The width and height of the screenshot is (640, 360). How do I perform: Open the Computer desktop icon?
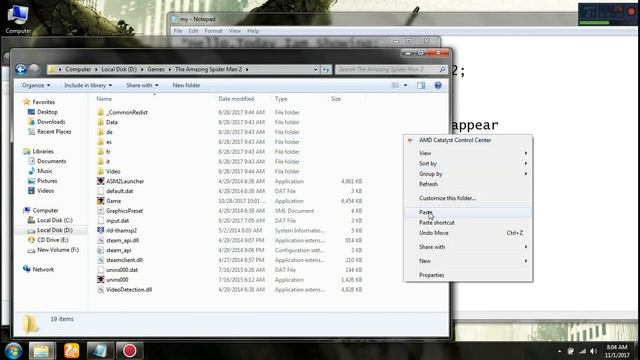18,19
